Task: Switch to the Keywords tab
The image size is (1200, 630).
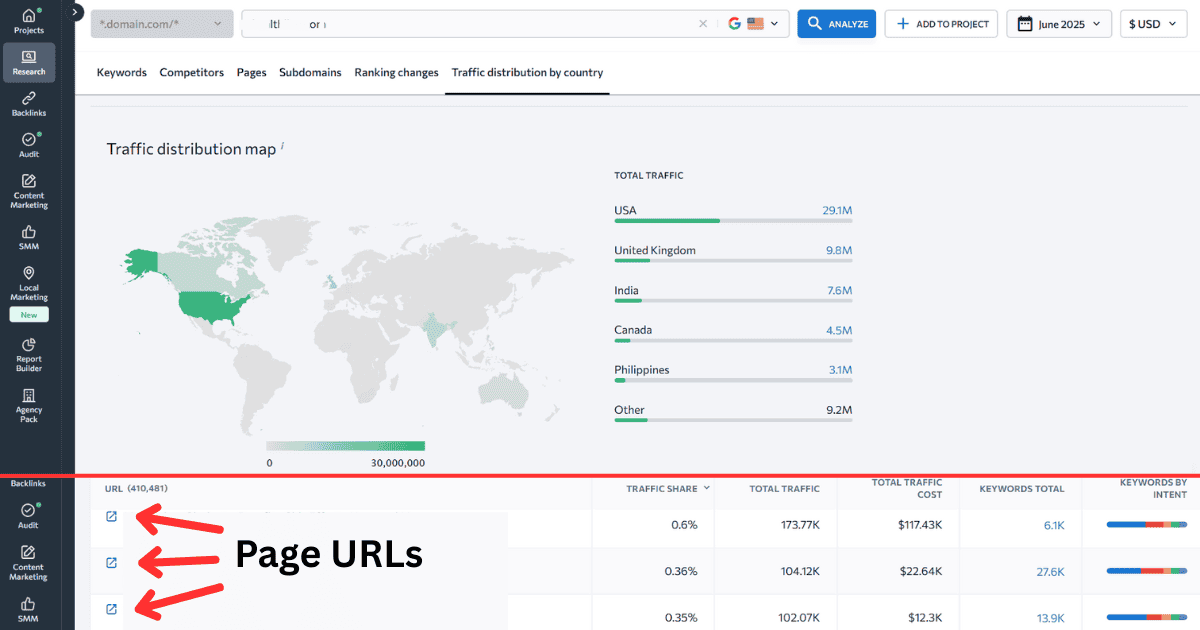Action: pyautogui.click(x=122, y=73)
